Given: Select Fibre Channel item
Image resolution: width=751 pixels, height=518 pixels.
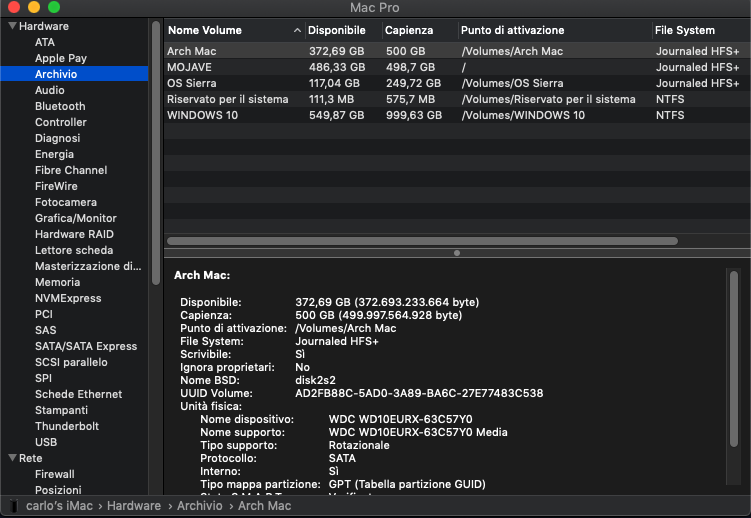Looking at the screenshot, I should pyautogui.click(x=71, y=170).
